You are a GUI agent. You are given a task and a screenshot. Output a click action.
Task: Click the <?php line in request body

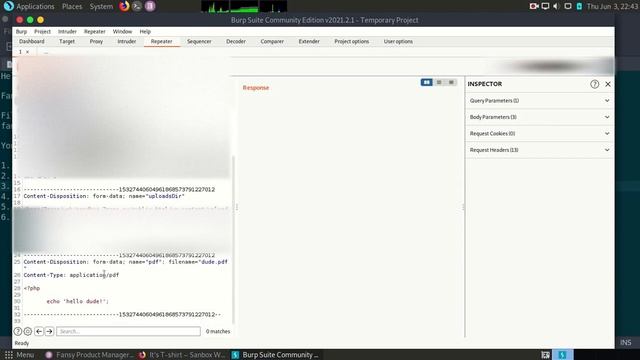[32, 288]
